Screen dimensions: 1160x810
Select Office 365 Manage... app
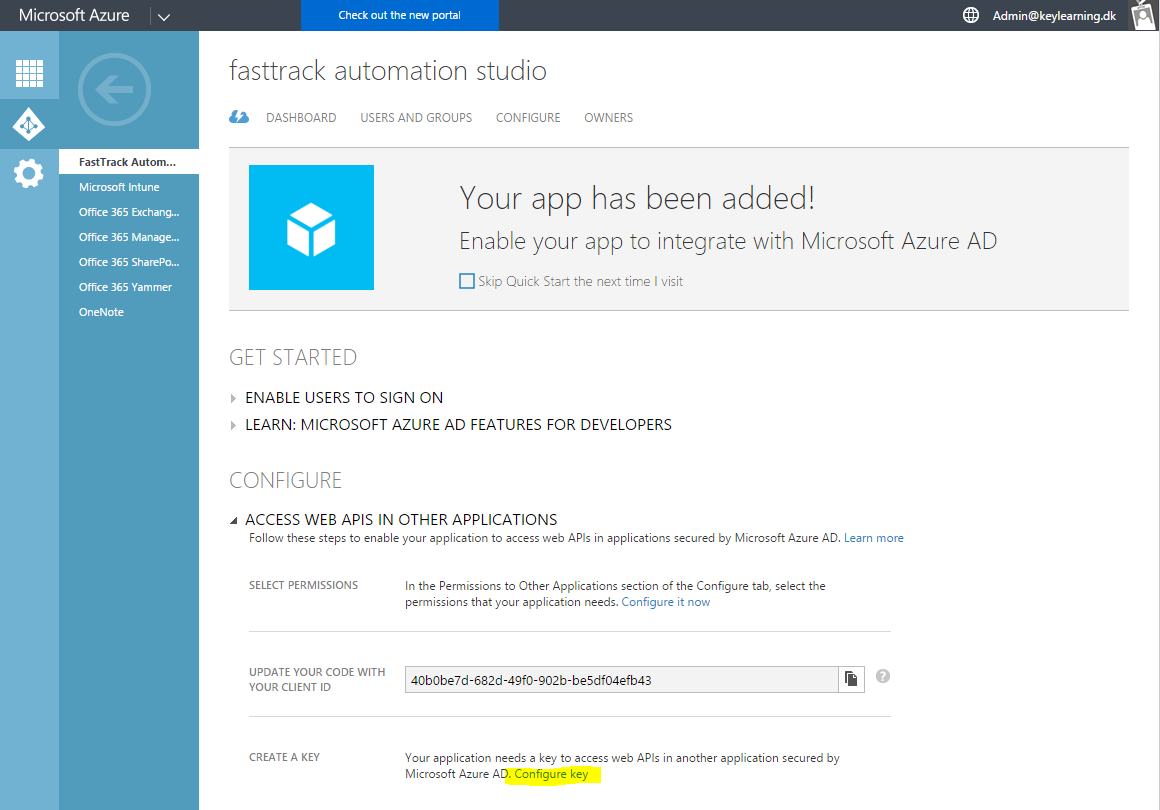[x=129, y=237]
